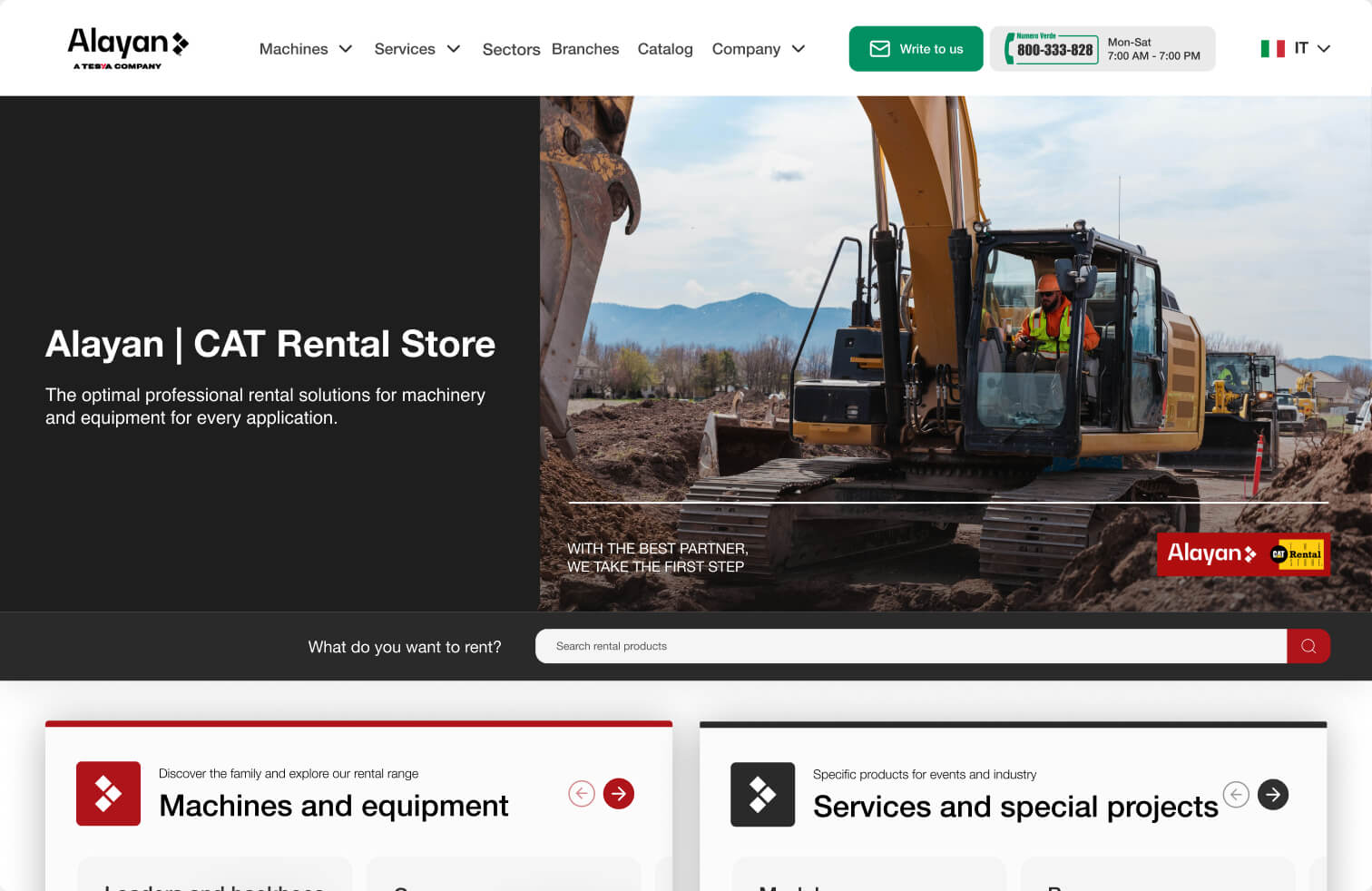Open the Catalog link
1372x891 pixels.
point(665,49)
